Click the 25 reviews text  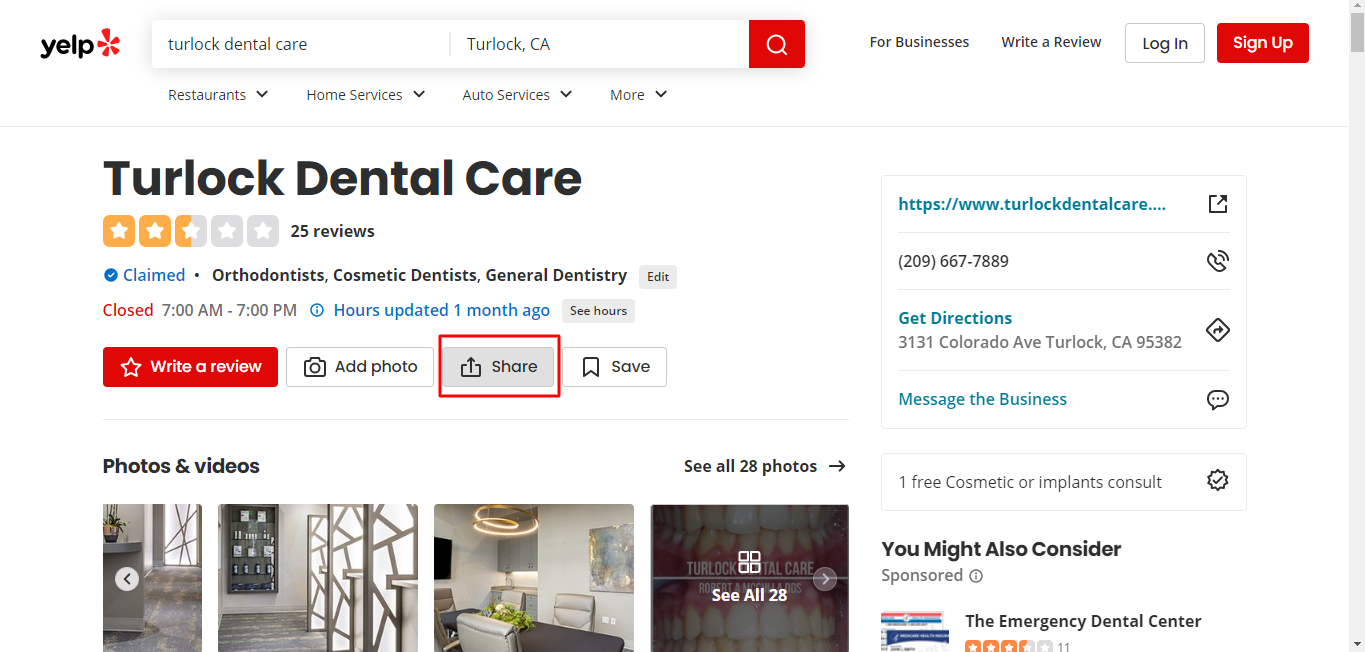point(333,231)
